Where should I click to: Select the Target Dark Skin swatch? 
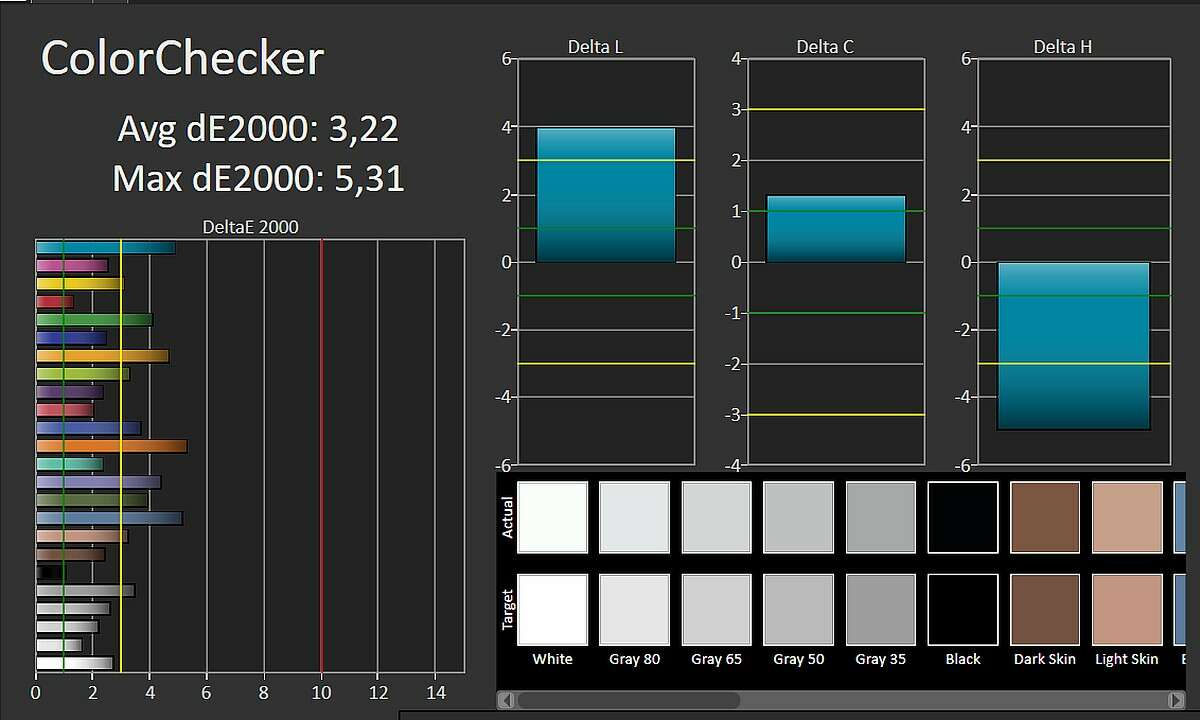[x=1045, y=609]
